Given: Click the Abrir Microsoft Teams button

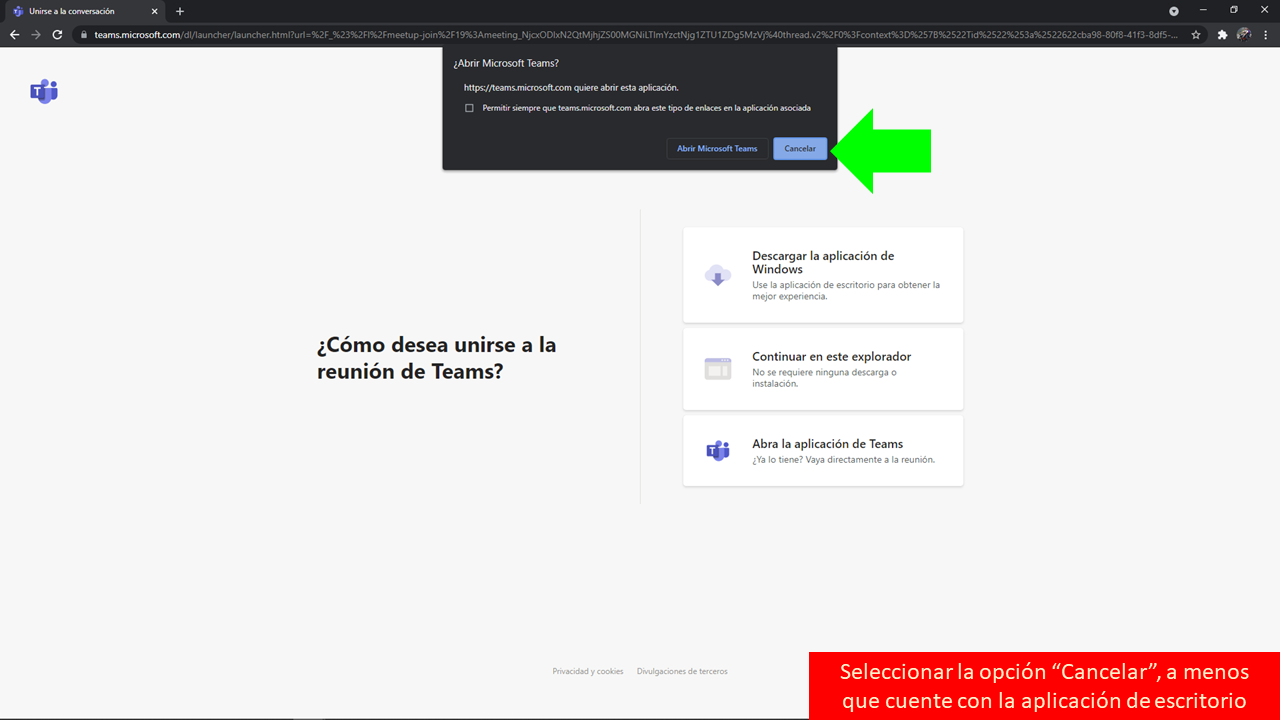Looking at the screenshot, I should [717, 149].
